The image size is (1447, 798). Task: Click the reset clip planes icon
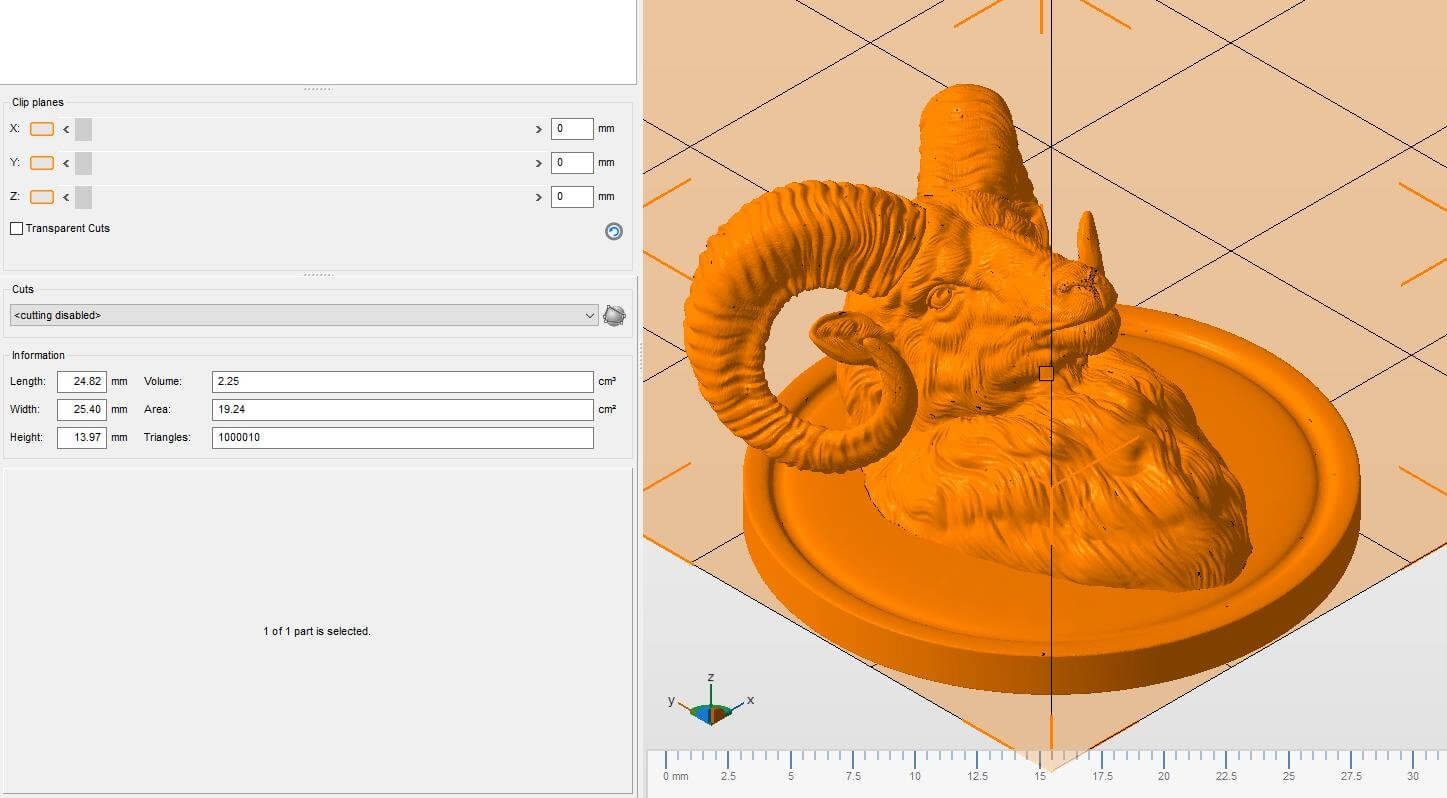(x=614, y=231)
